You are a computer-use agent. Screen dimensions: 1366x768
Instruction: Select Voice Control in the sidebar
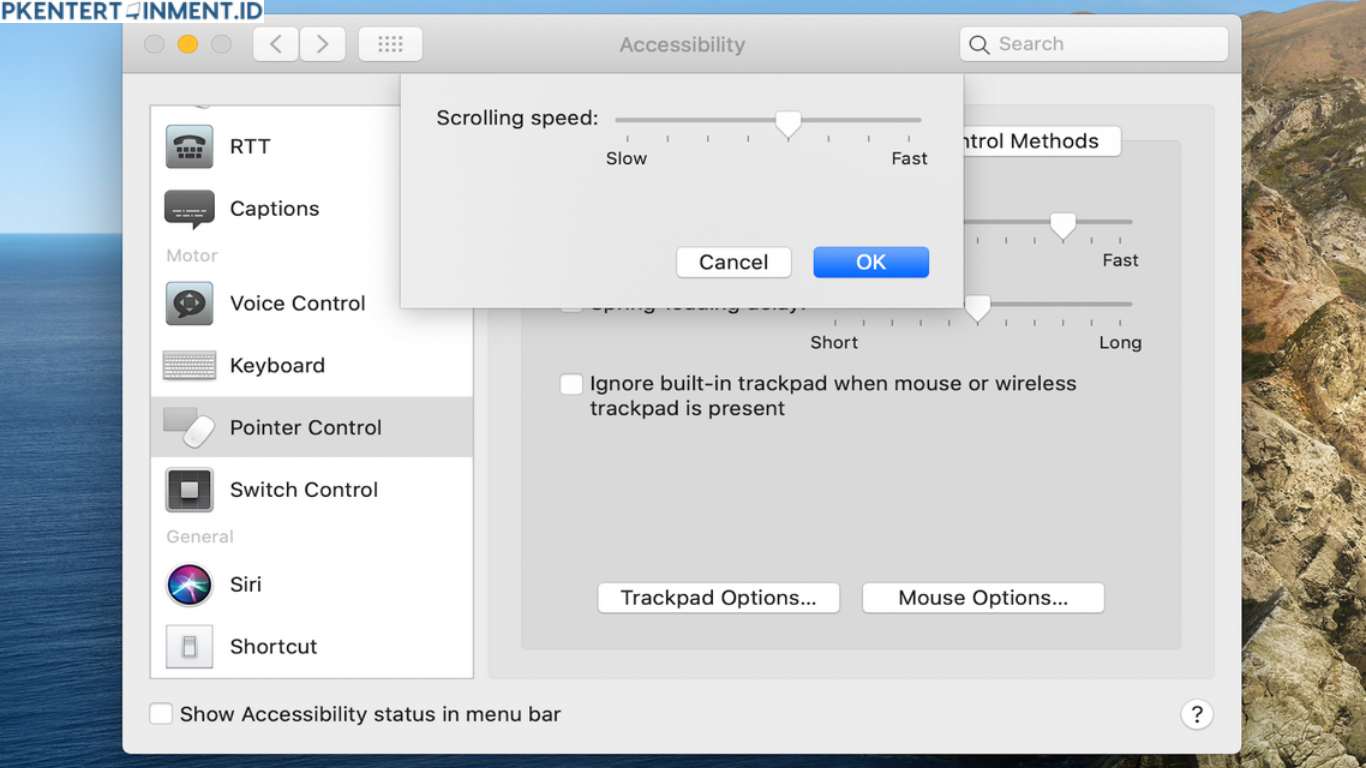point(297,303)
